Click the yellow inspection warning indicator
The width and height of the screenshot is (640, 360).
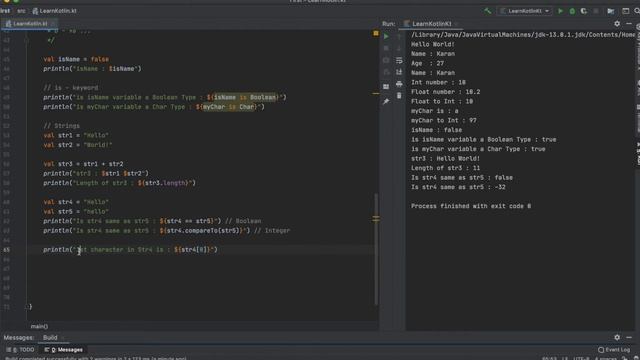tap(376, 33)
